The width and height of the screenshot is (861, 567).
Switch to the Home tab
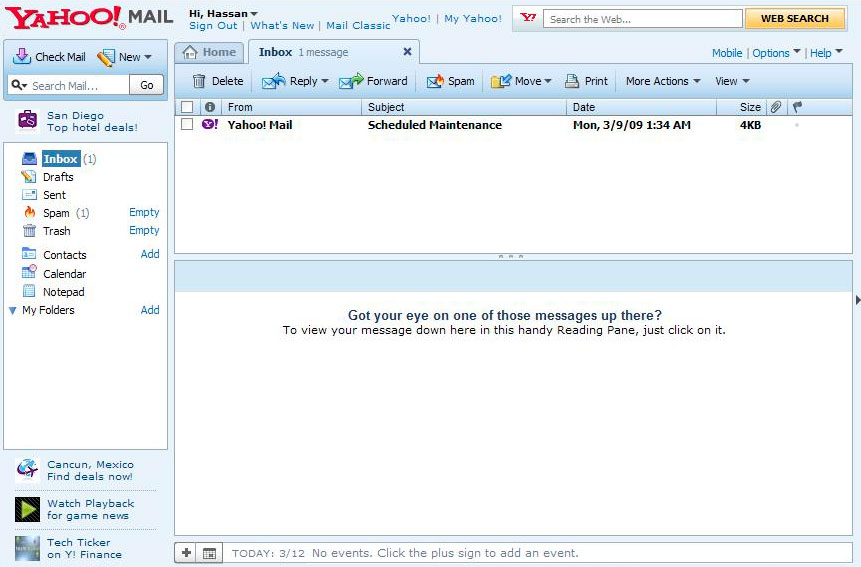[x=210, y=52]
